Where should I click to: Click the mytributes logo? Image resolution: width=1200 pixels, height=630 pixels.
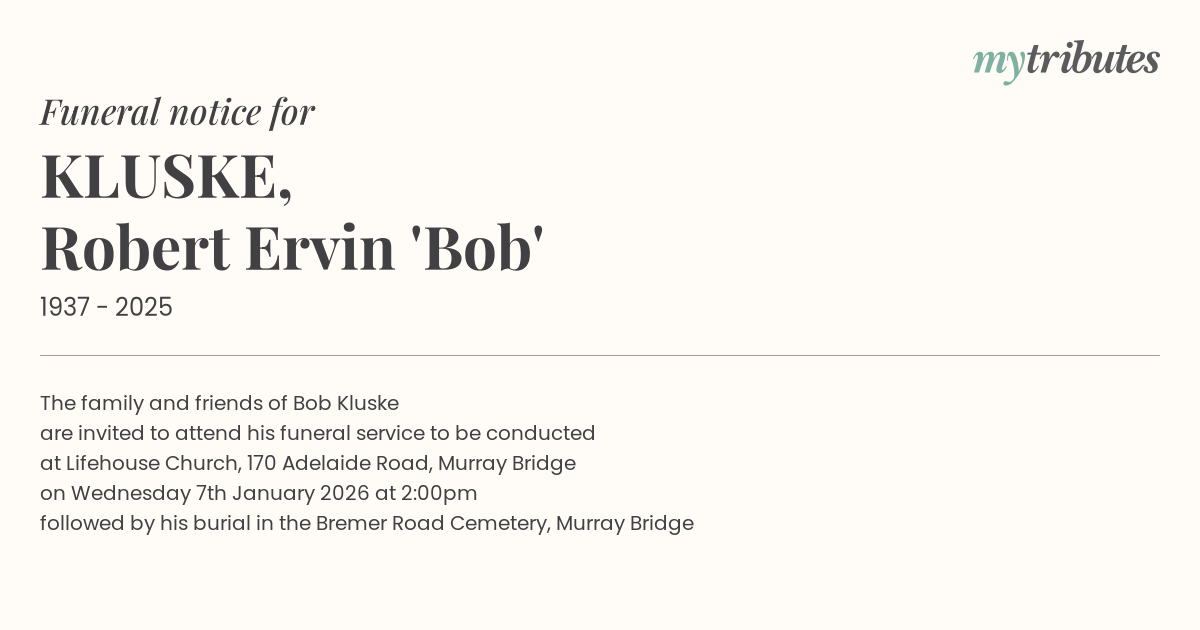coord(1066,61)
